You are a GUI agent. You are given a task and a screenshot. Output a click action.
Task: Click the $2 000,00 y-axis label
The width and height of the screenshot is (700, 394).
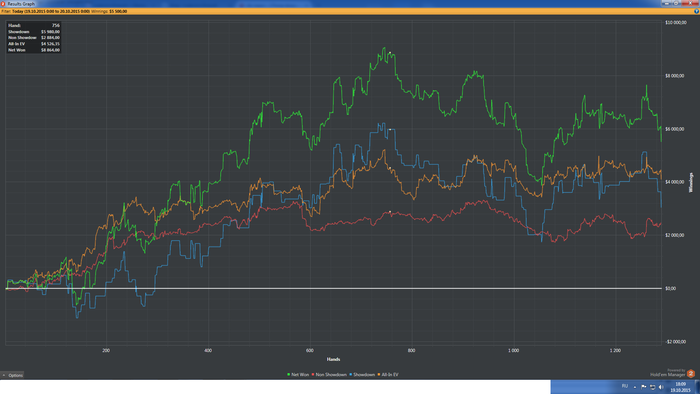pyautogui.click(x=675, y=235)
